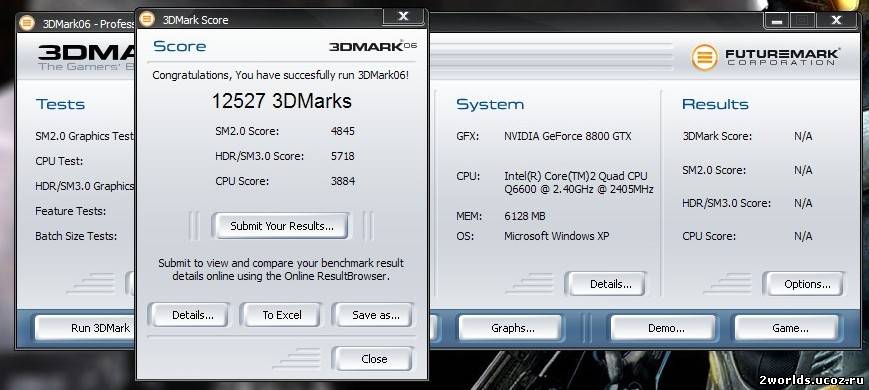Screen dimensions: 869x390
Task: Export the score To Excel
Action: [282, 315]
